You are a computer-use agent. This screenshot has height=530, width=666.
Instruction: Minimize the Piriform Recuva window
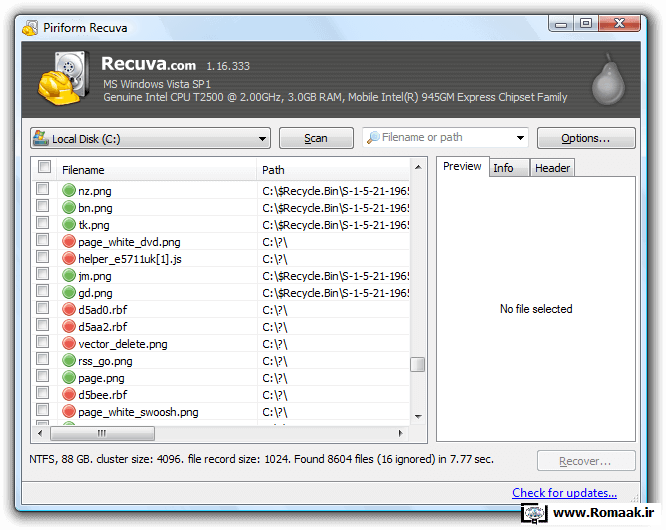coord(561,24)
